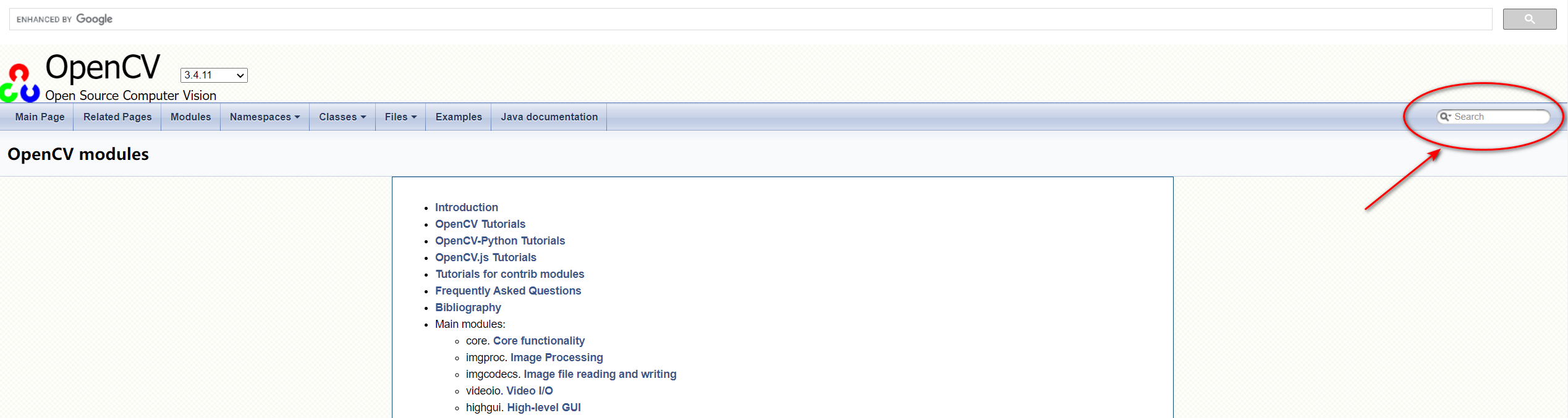The height and width of the screenshot is (418, 1568).
Task: Open the Modules tab
Action: [190, 117]
